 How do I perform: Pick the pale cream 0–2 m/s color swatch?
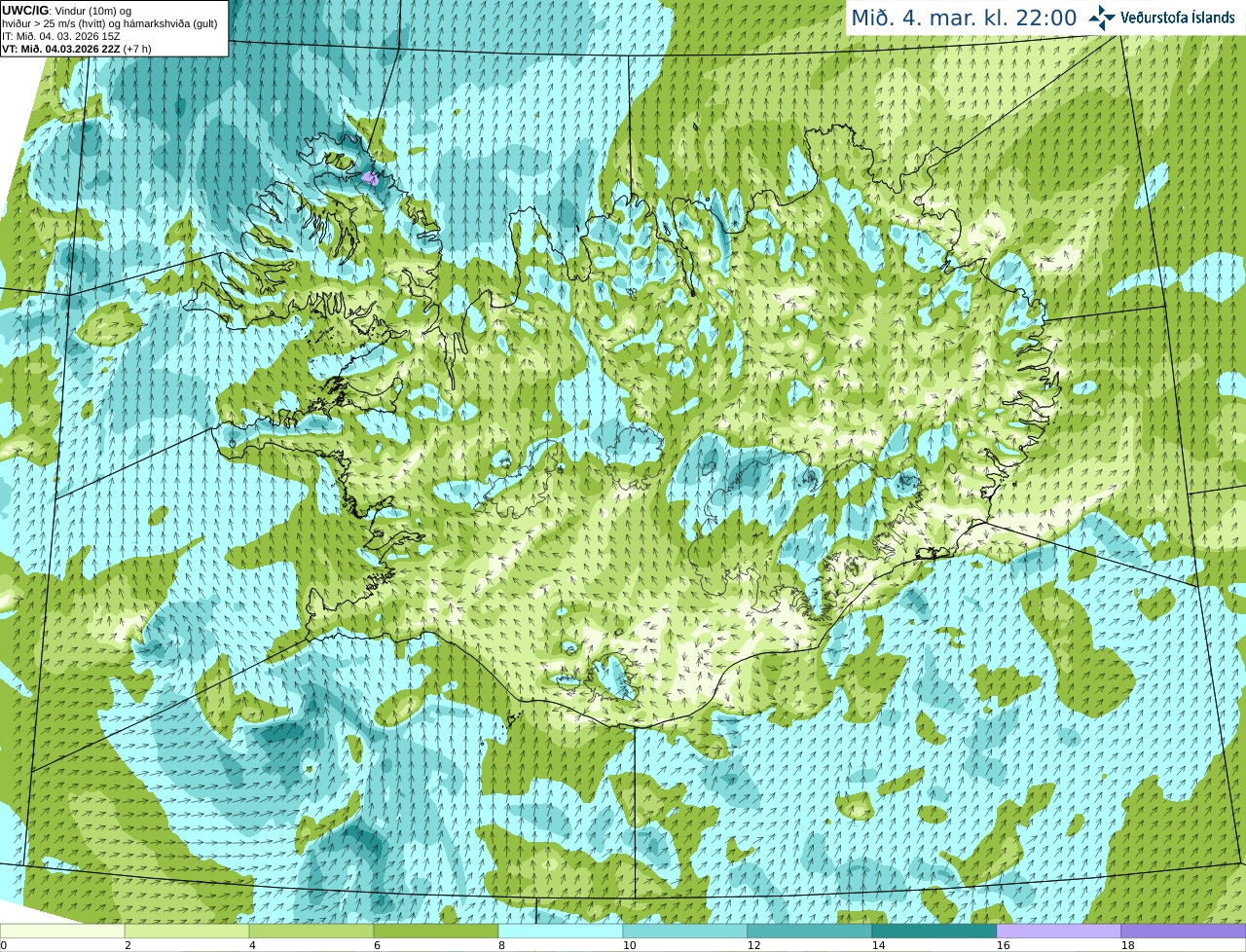(62, 931)
